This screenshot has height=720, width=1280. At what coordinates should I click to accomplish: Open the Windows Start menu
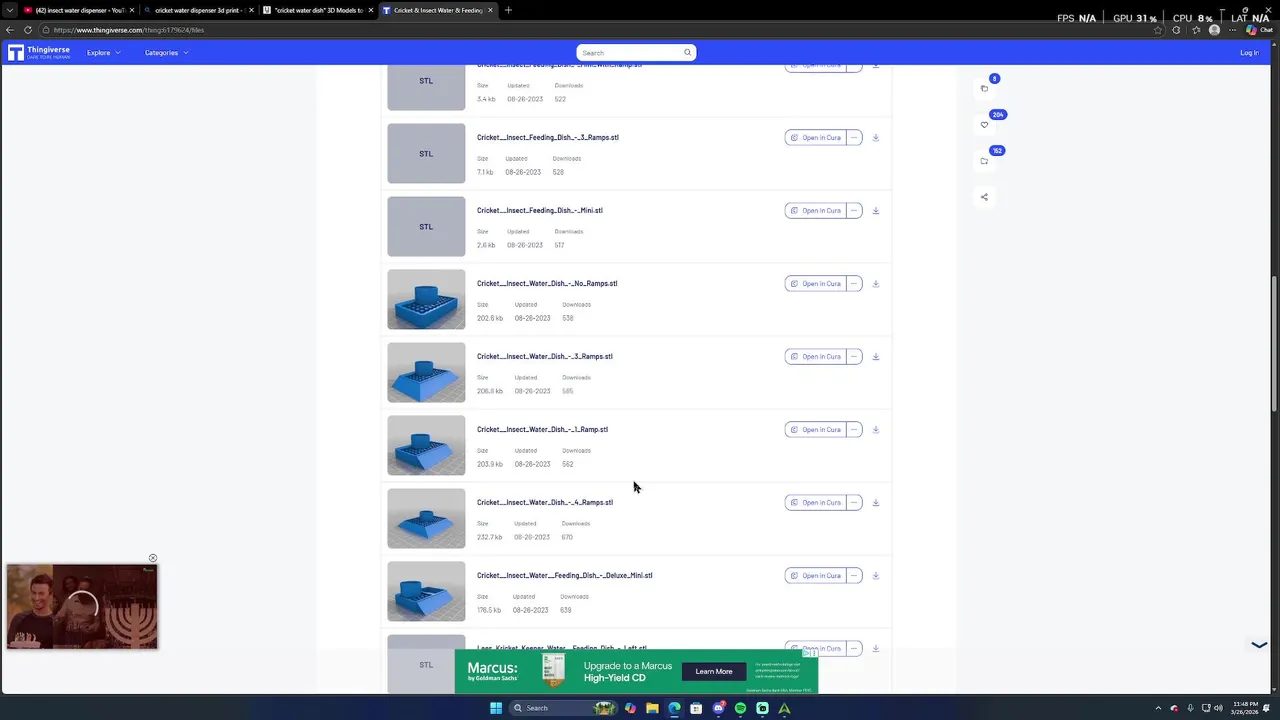pos(495,708)
